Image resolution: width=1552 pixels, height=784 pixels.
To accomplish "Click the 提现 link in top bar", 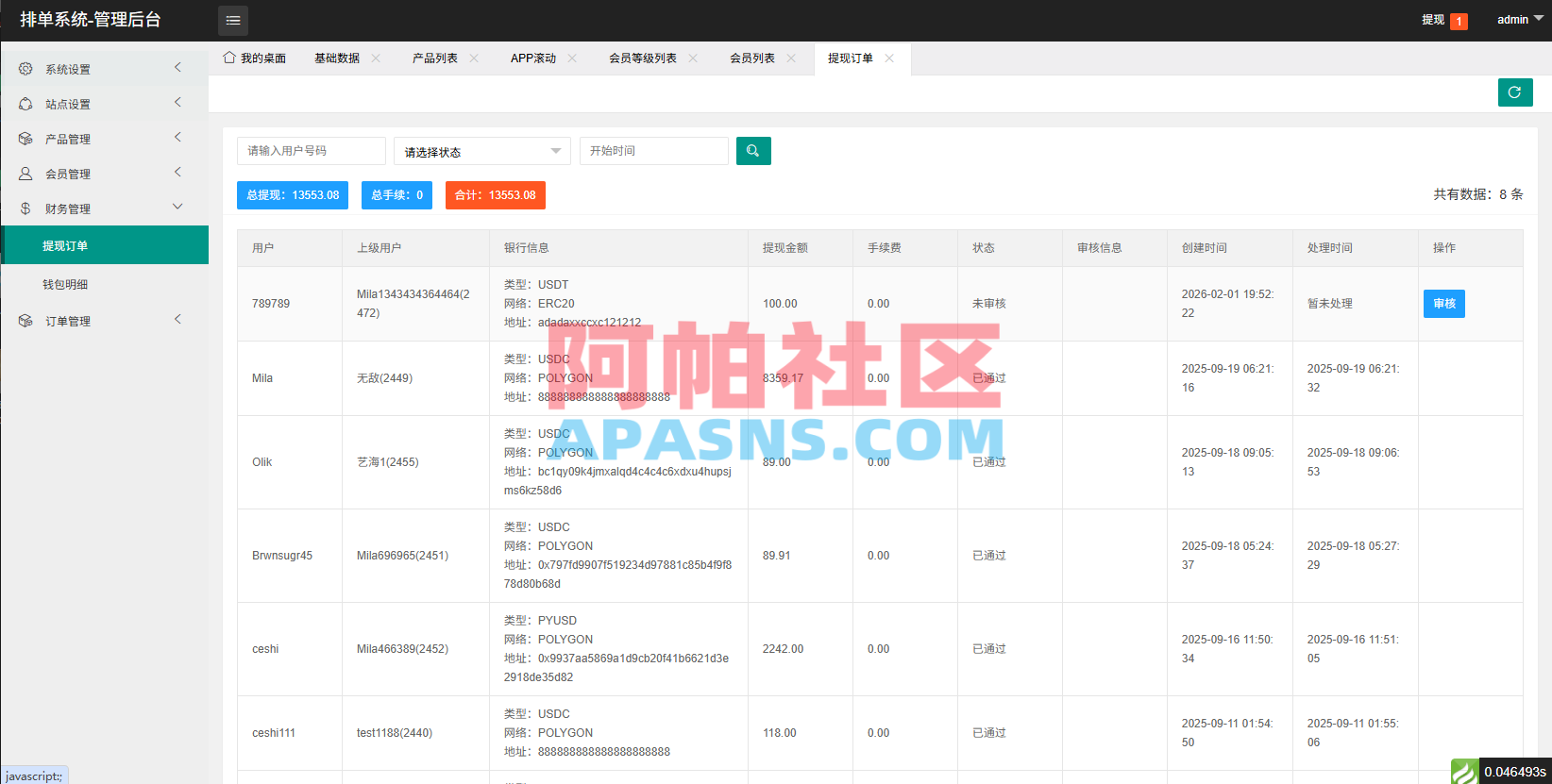I will (1433, 20).
